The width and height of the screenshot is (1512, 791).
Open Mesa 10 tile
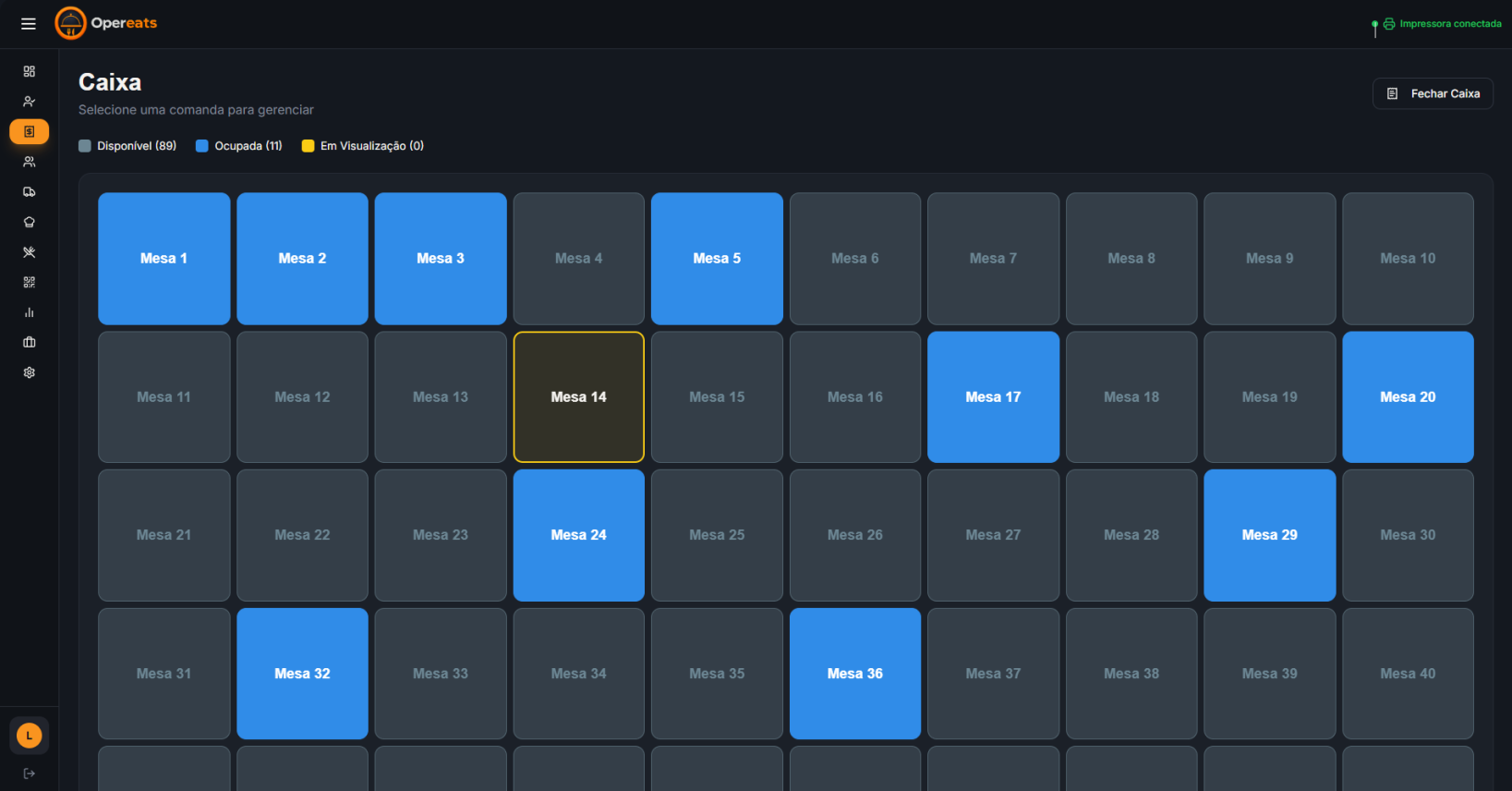point(1409,259)
